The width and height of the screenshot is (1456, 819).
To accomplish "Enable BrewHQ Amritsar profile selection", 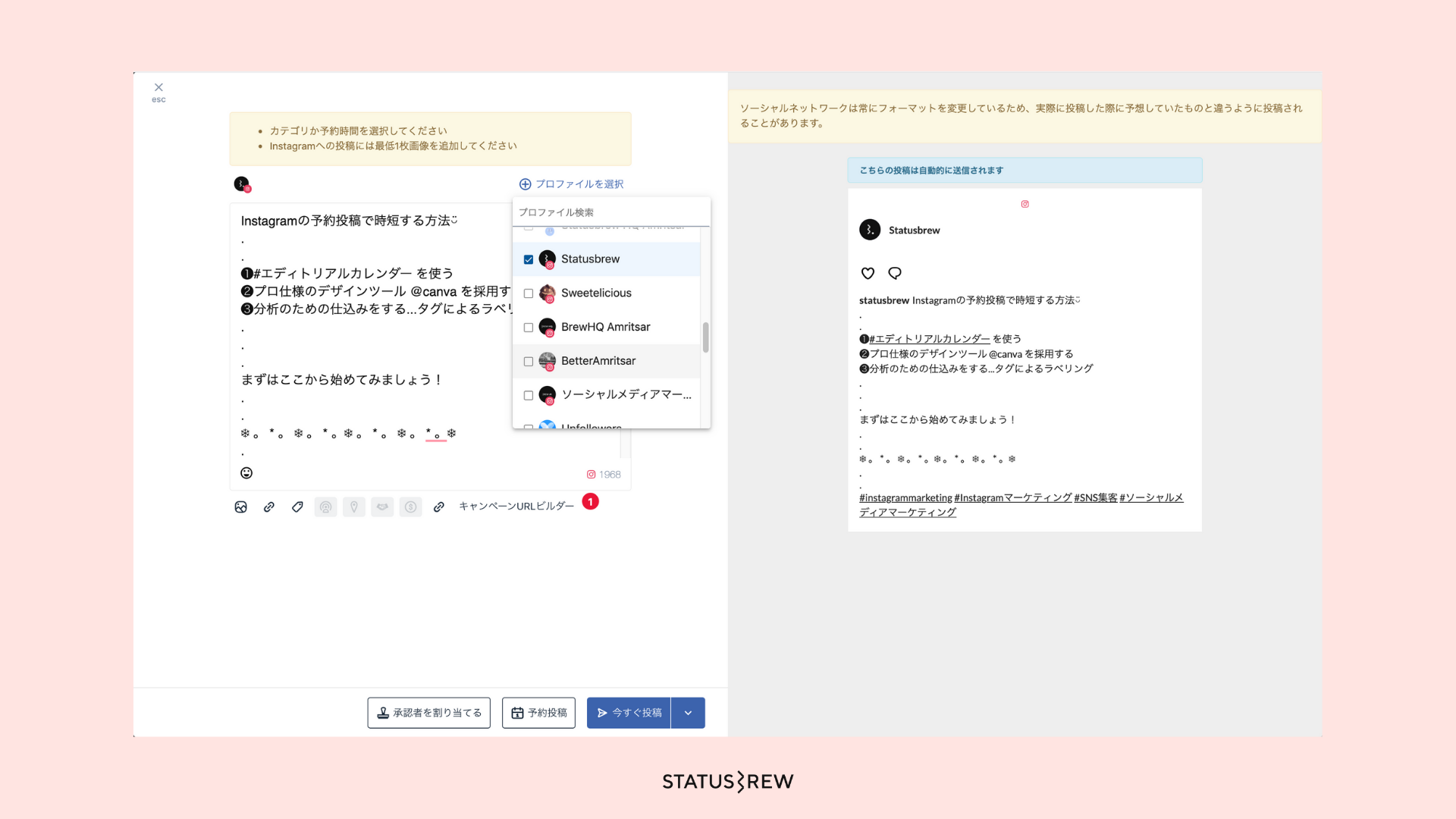I will coord(528,327).
